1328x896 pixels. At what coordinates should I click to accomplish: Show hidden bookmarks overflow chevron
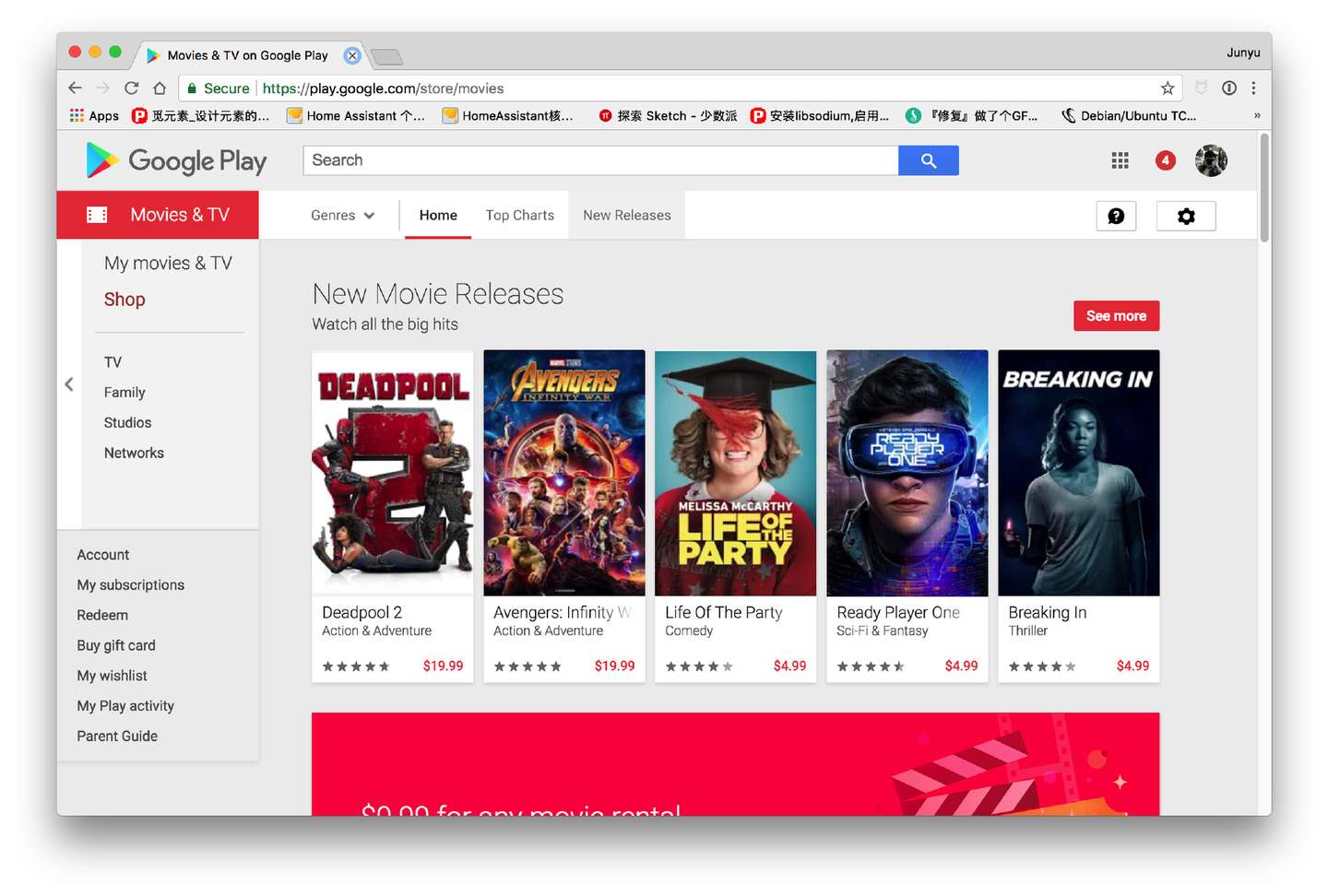click(1256, 116)
